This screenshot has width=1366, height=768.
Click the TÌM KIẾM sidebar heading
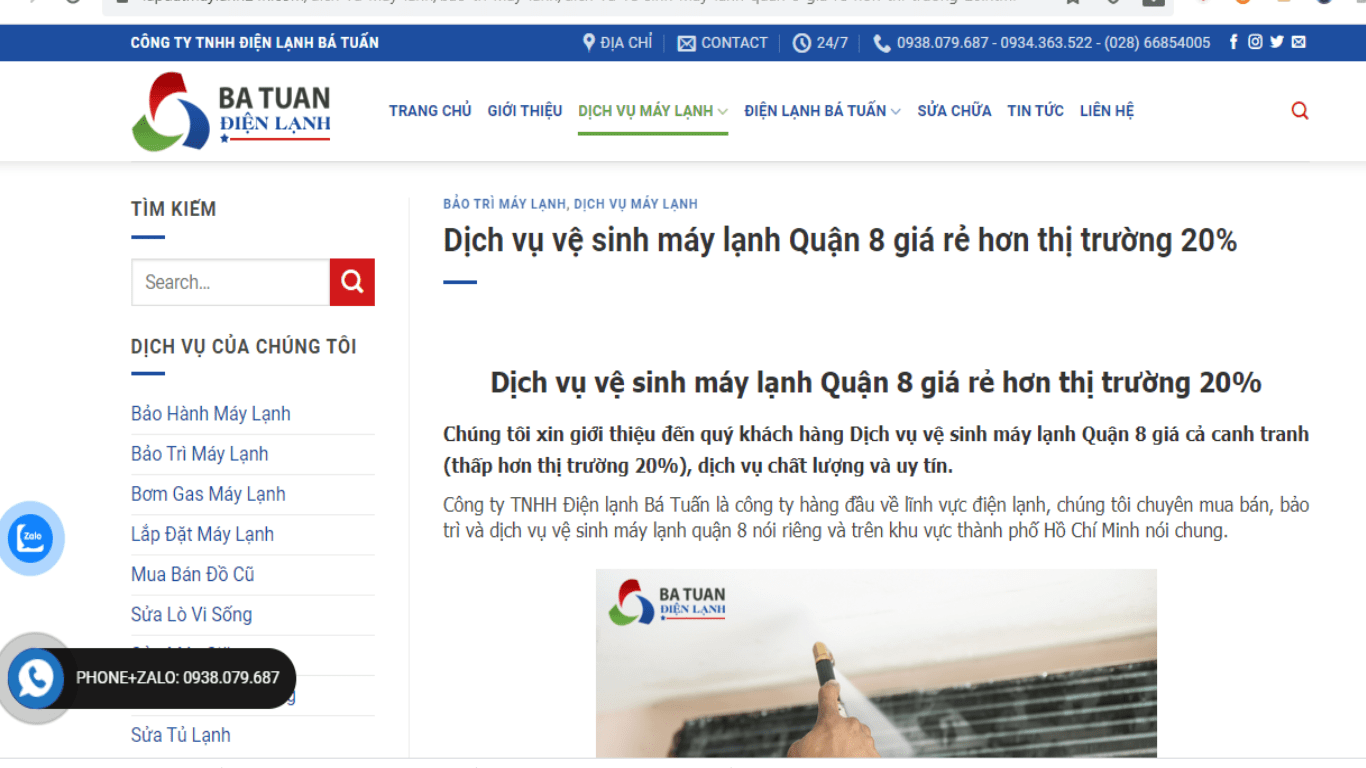(x=173, y=208)
